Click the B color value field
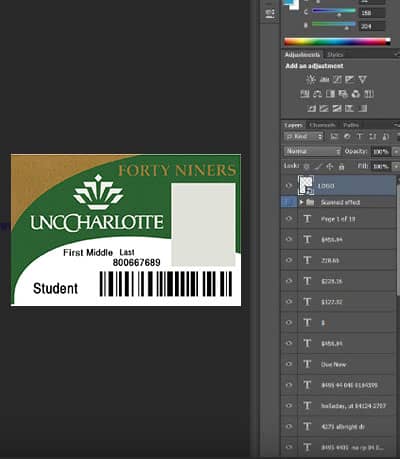The width and height of the screenshot is (400, 459). (x=372, y=26)
